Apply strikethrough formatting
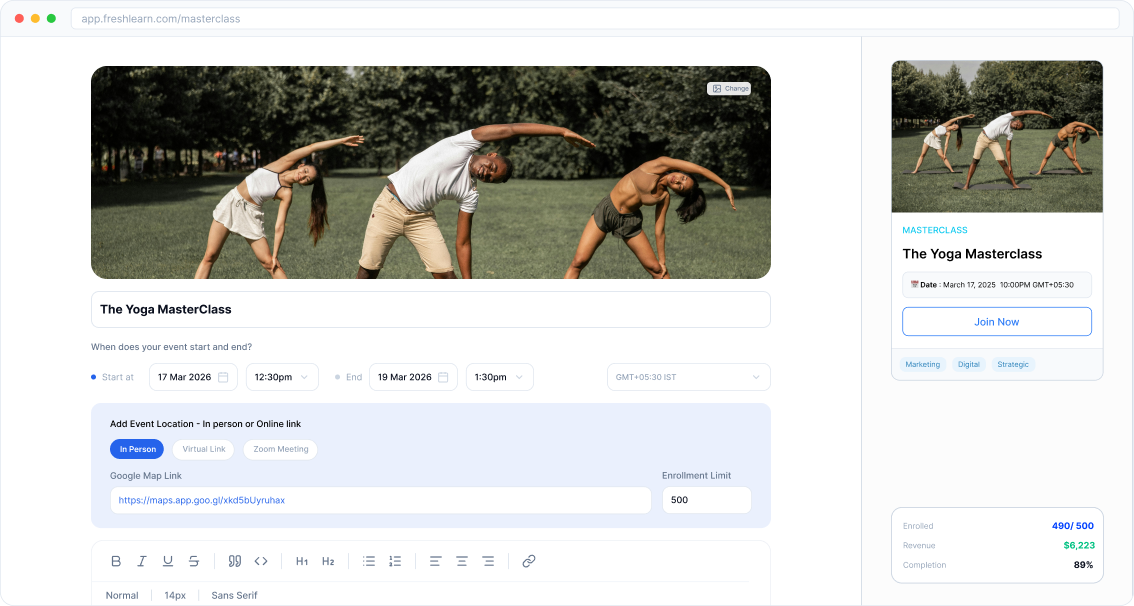1134x606 pixels. (194, 561)
